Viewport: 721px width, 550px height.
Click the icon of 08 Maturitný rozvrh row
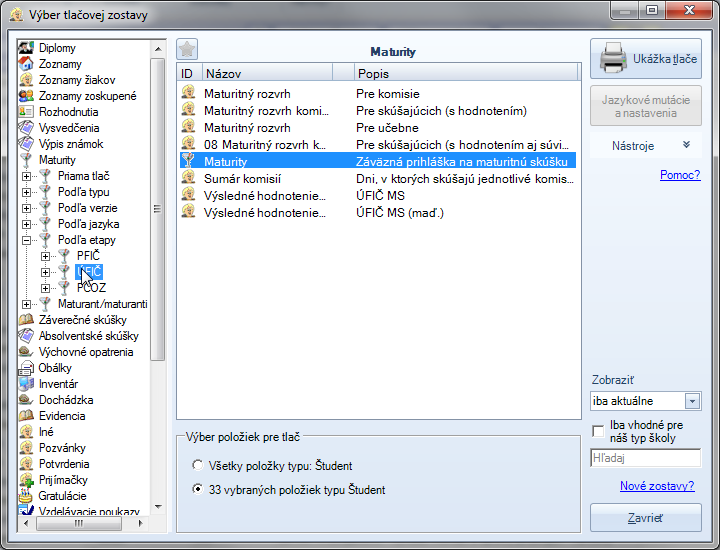pos(188,144)
